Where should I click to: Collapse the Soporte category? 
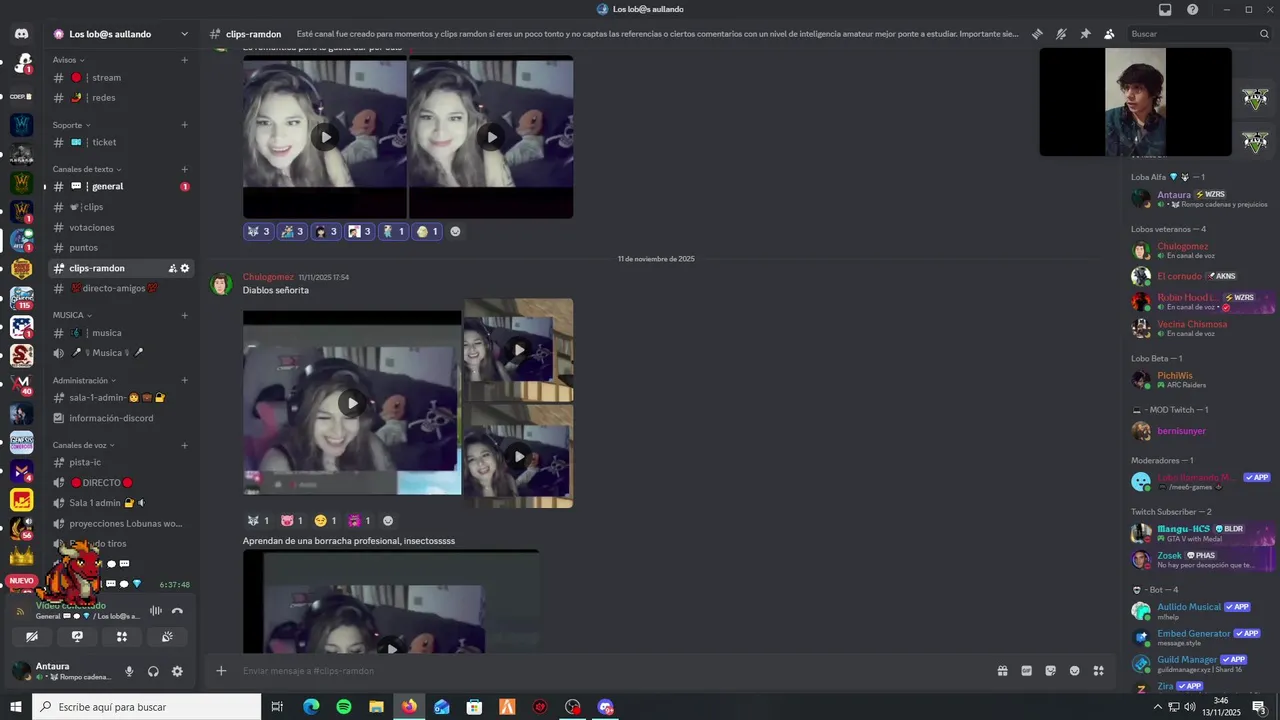(x=72, y=125)
